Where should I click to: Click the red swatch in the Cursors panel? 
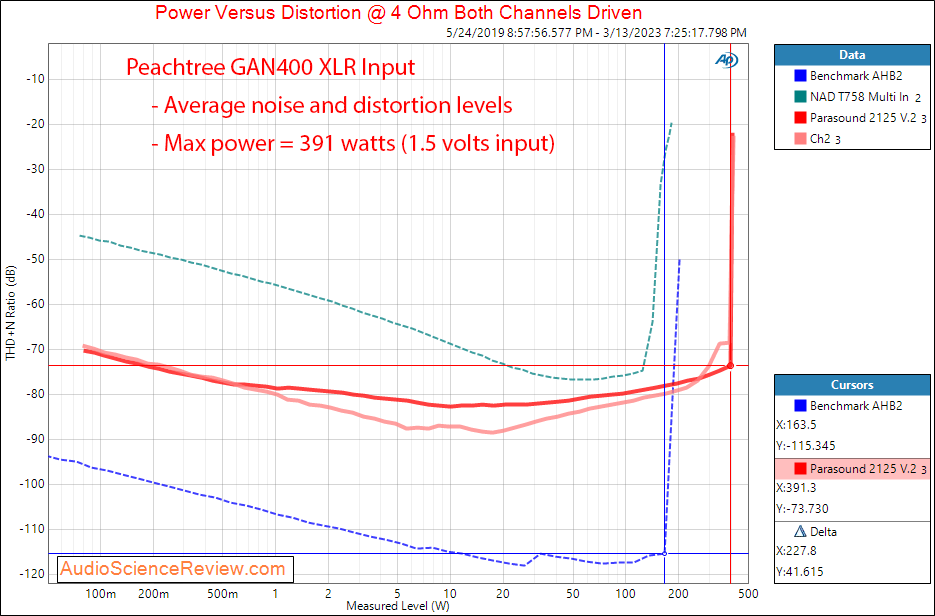[x=800, y=469]
